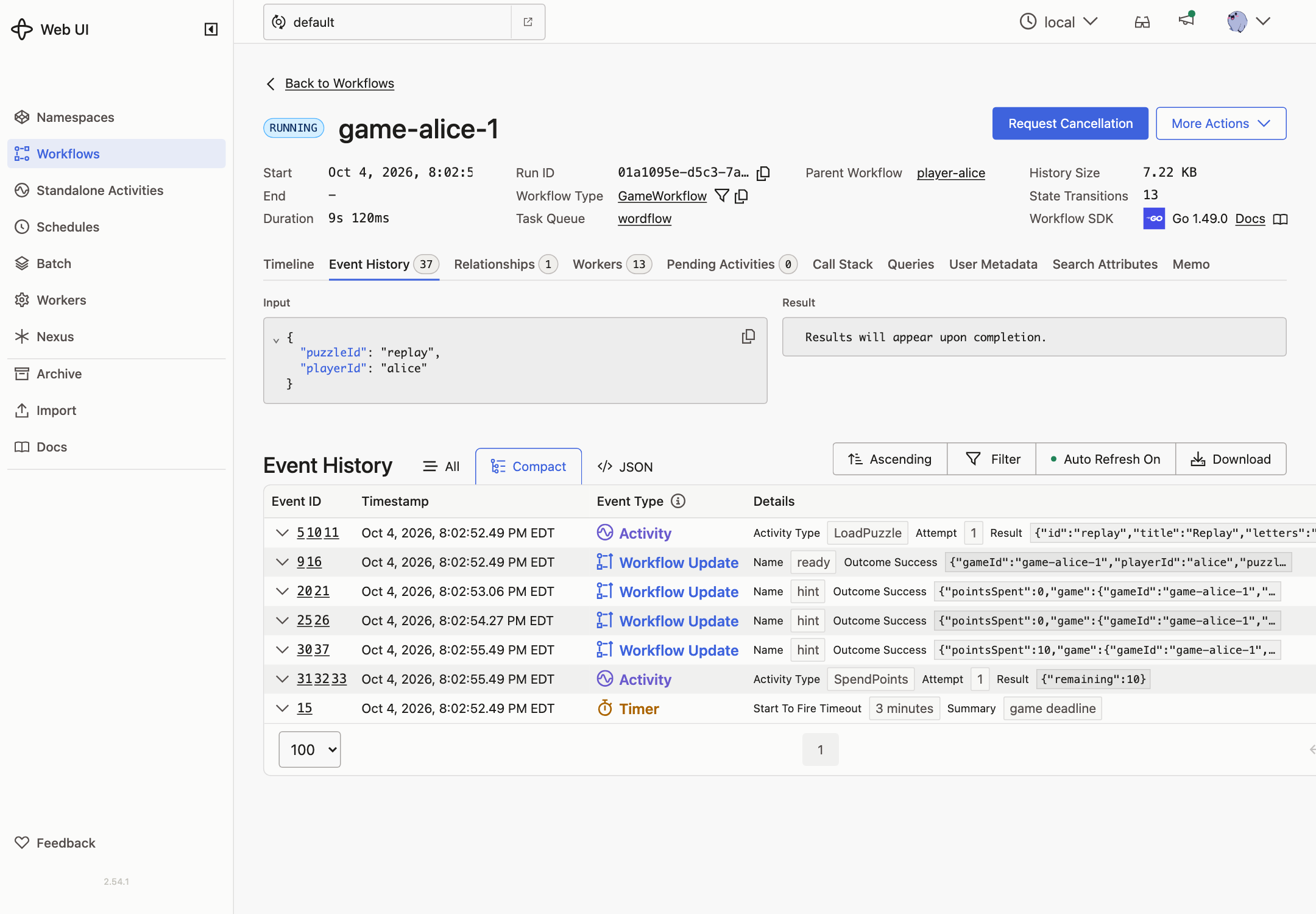This screenshot has height=914, width=1316.
Task: Expand the LoadPuzzle event row 5 10 11
Action: tap(281, 533)
